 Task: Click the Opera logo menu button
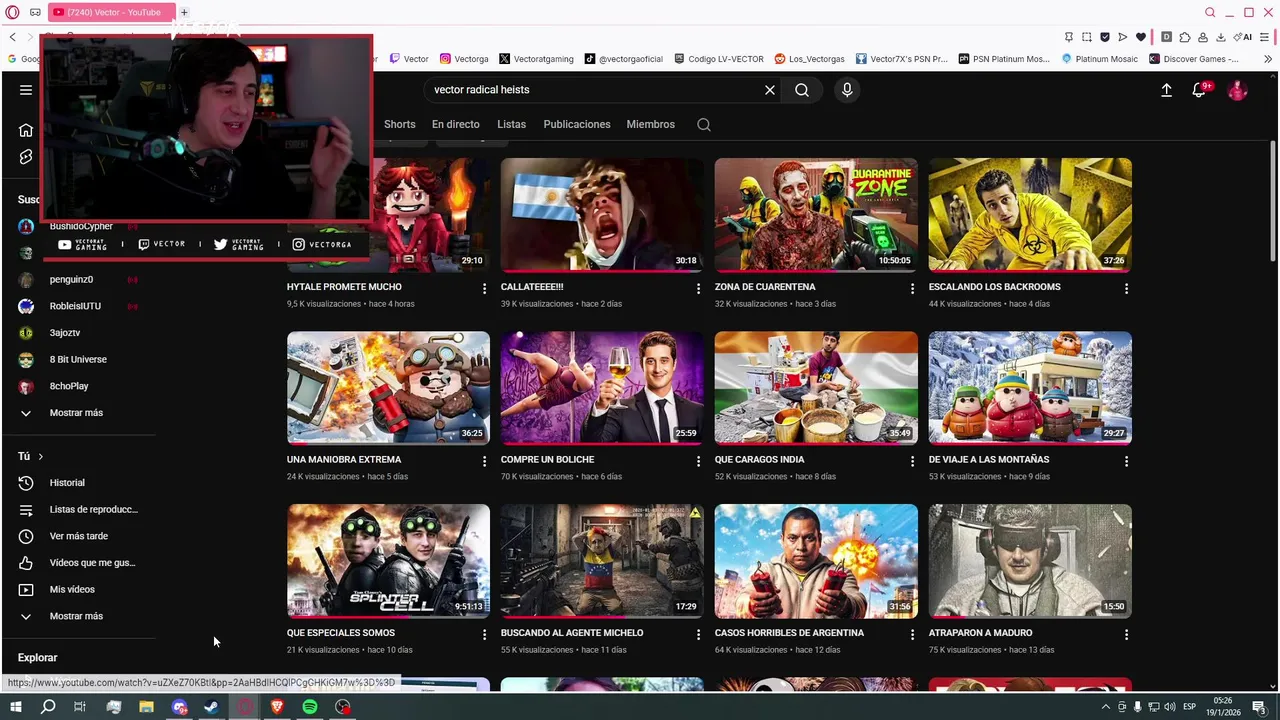[x=13, y=12]
